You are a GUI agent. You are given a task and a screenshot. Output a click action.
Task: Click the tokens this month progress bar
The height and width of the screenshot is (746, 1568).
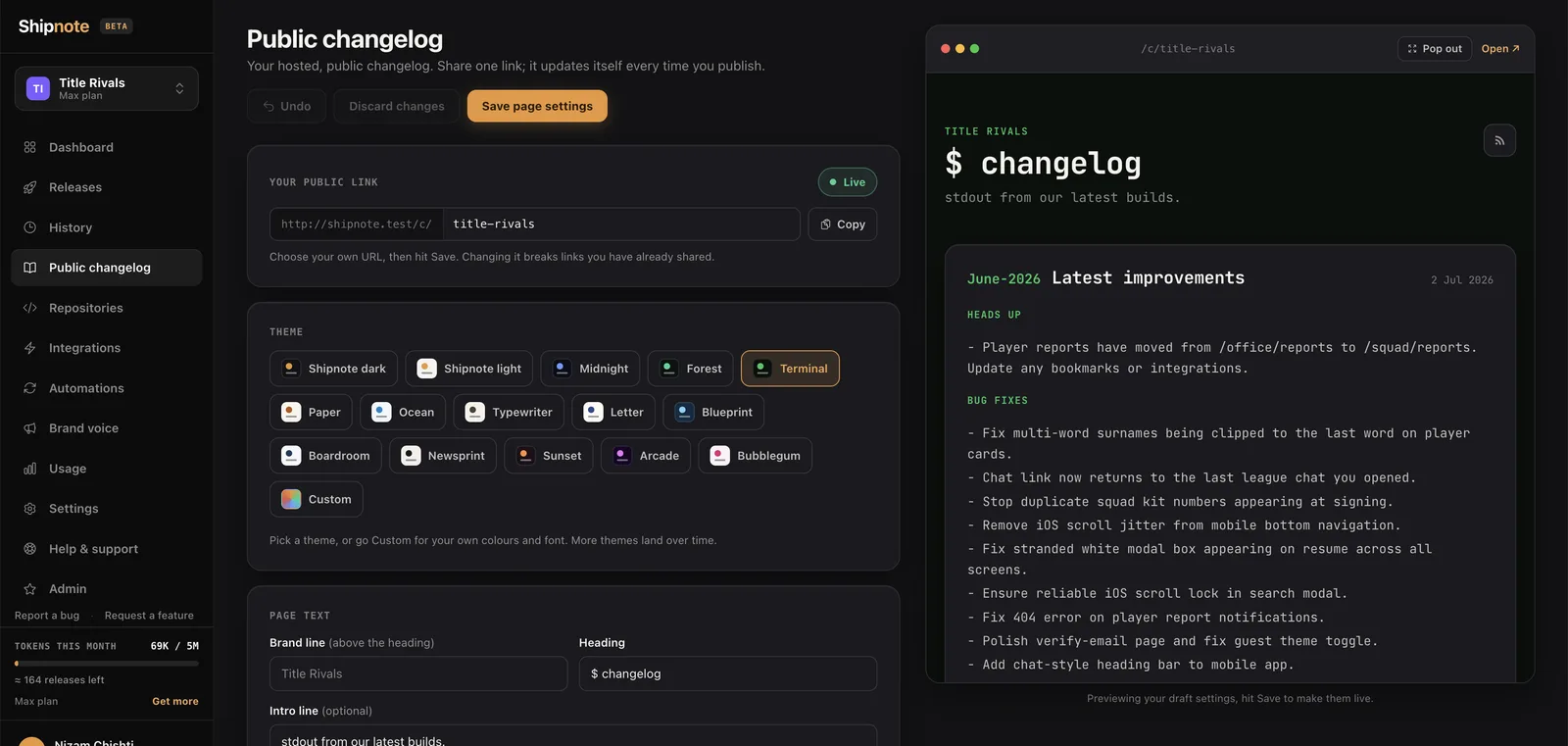point(106,664)
